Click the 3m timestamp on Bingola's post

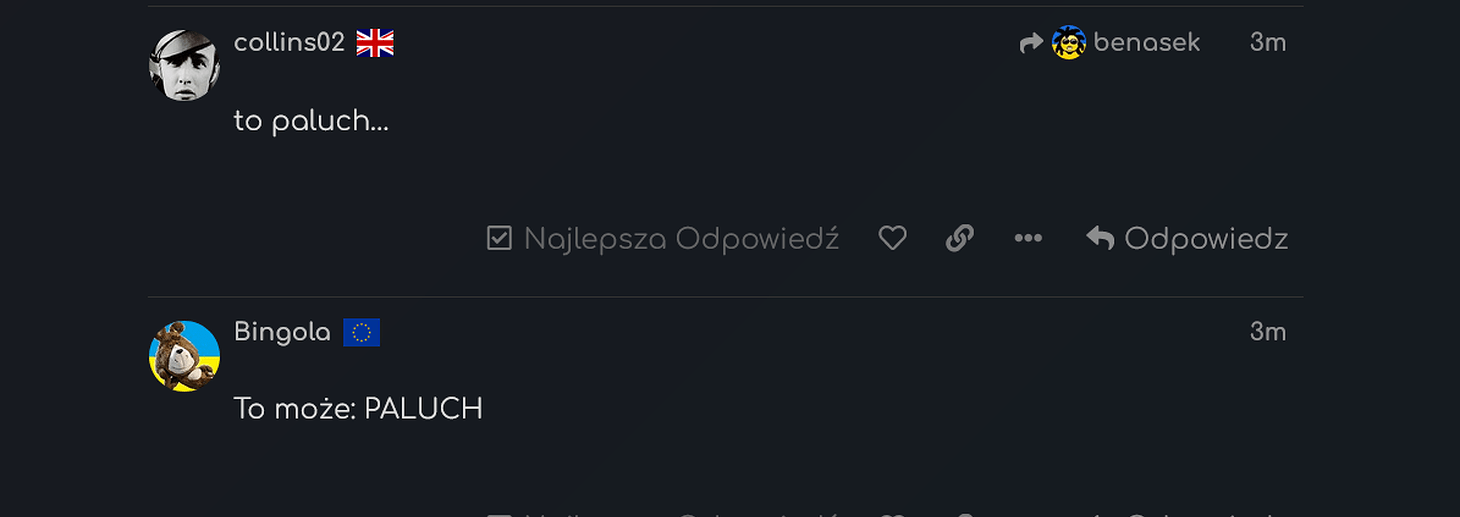click(x=1268, y=332)
